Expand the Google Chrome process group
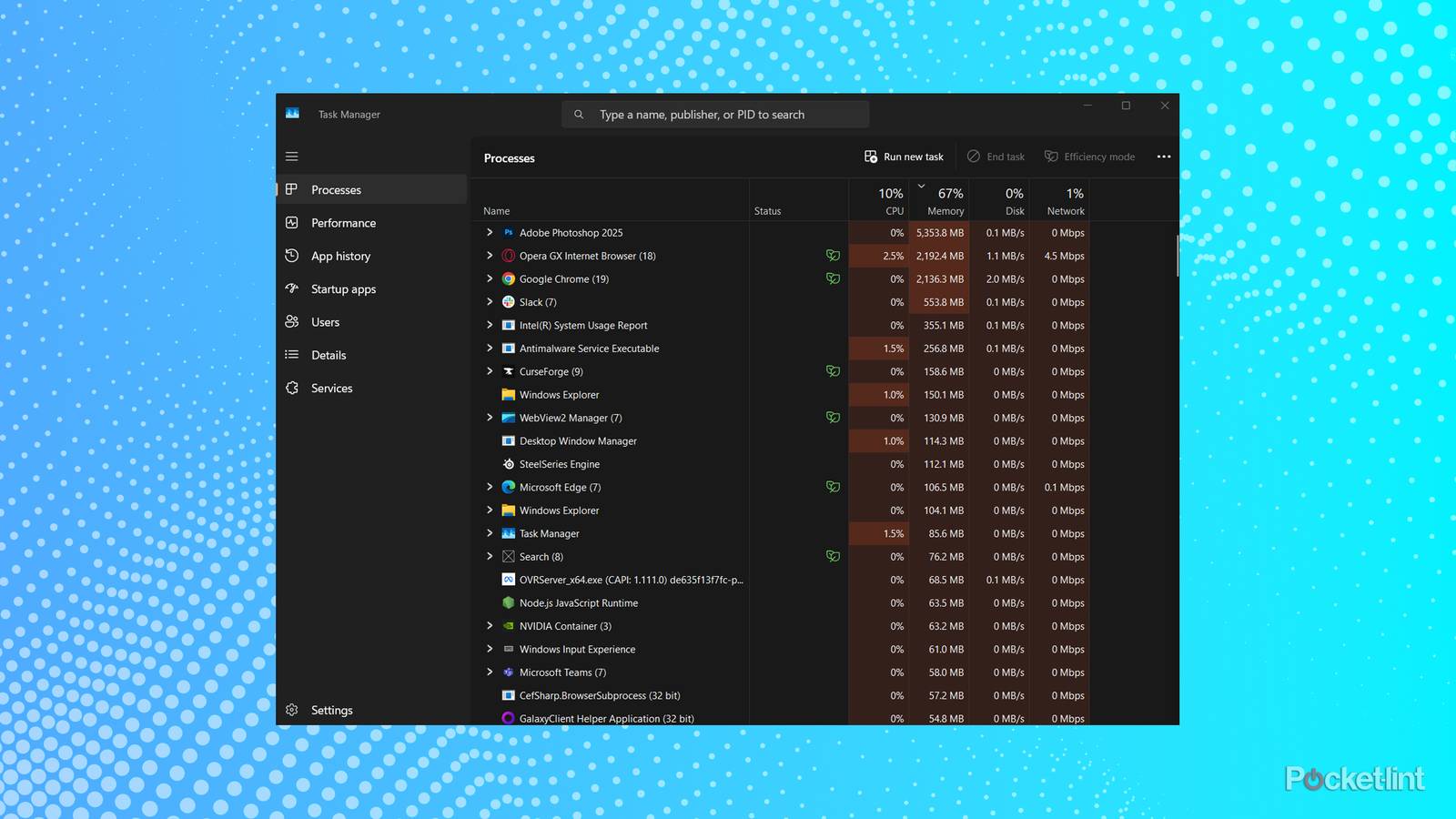This screenshot has height=819, width=1456. [x=490, y=278]
